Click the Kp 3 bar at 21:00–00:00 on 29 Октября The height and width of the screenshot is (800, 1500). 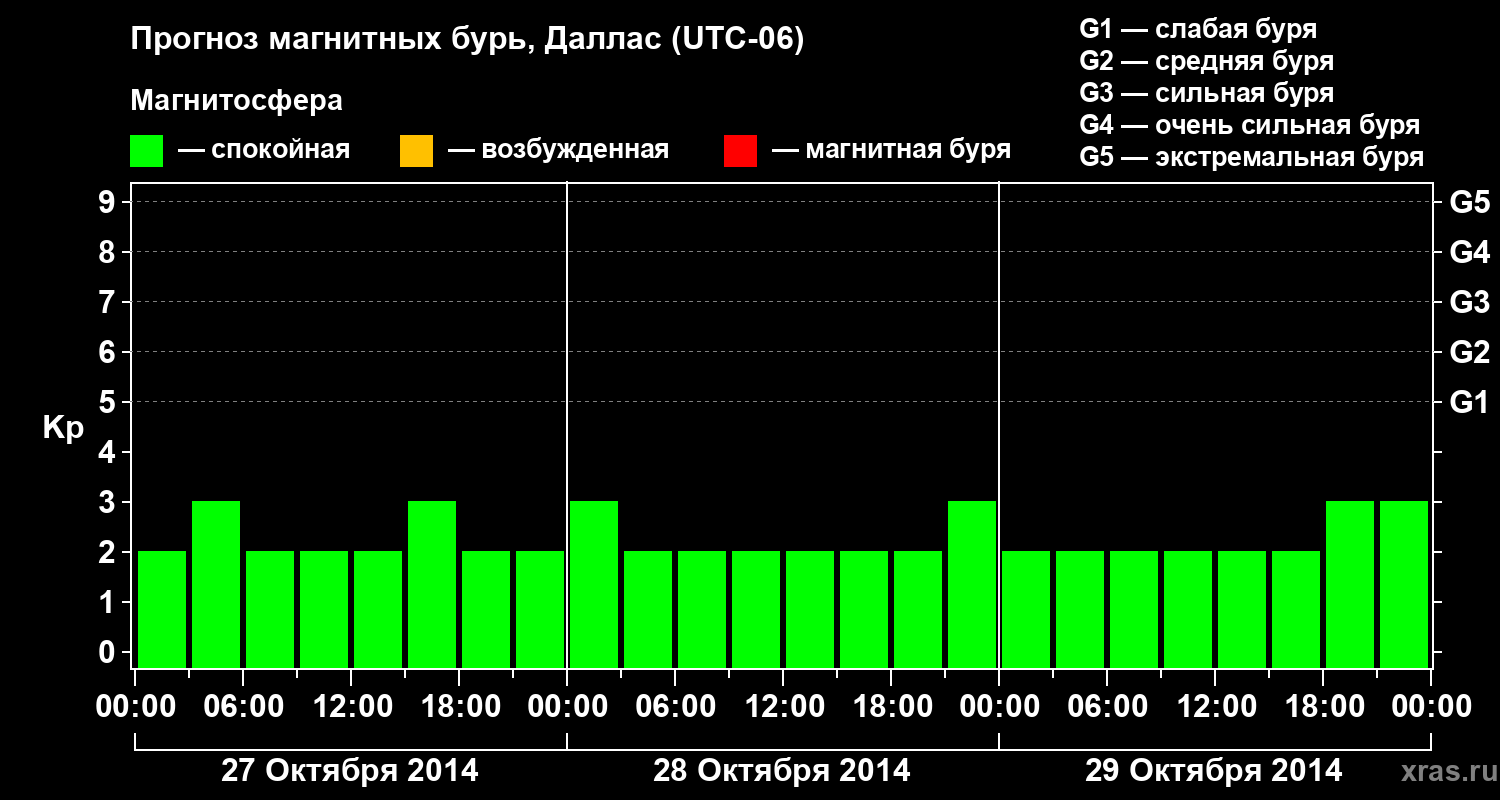(1404, 584)
